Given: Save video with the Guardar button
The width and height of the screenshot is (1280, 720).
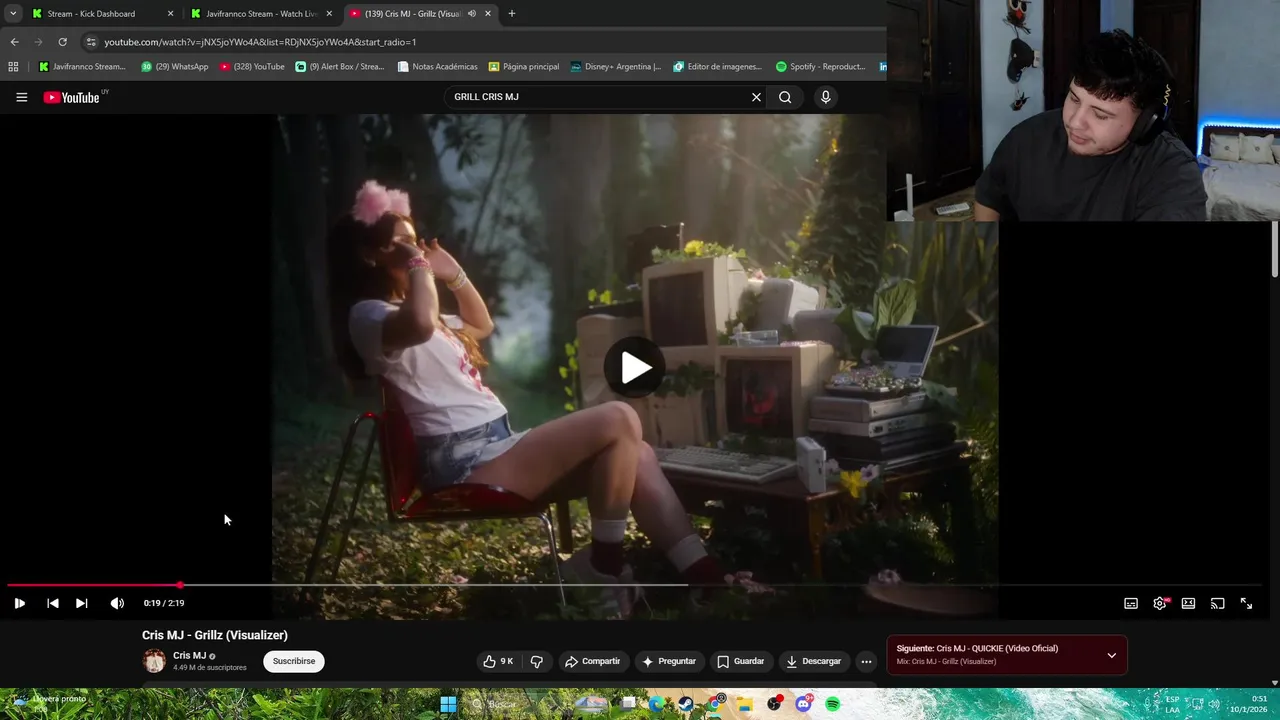Looking at the screenshot, I should [740, 661].
